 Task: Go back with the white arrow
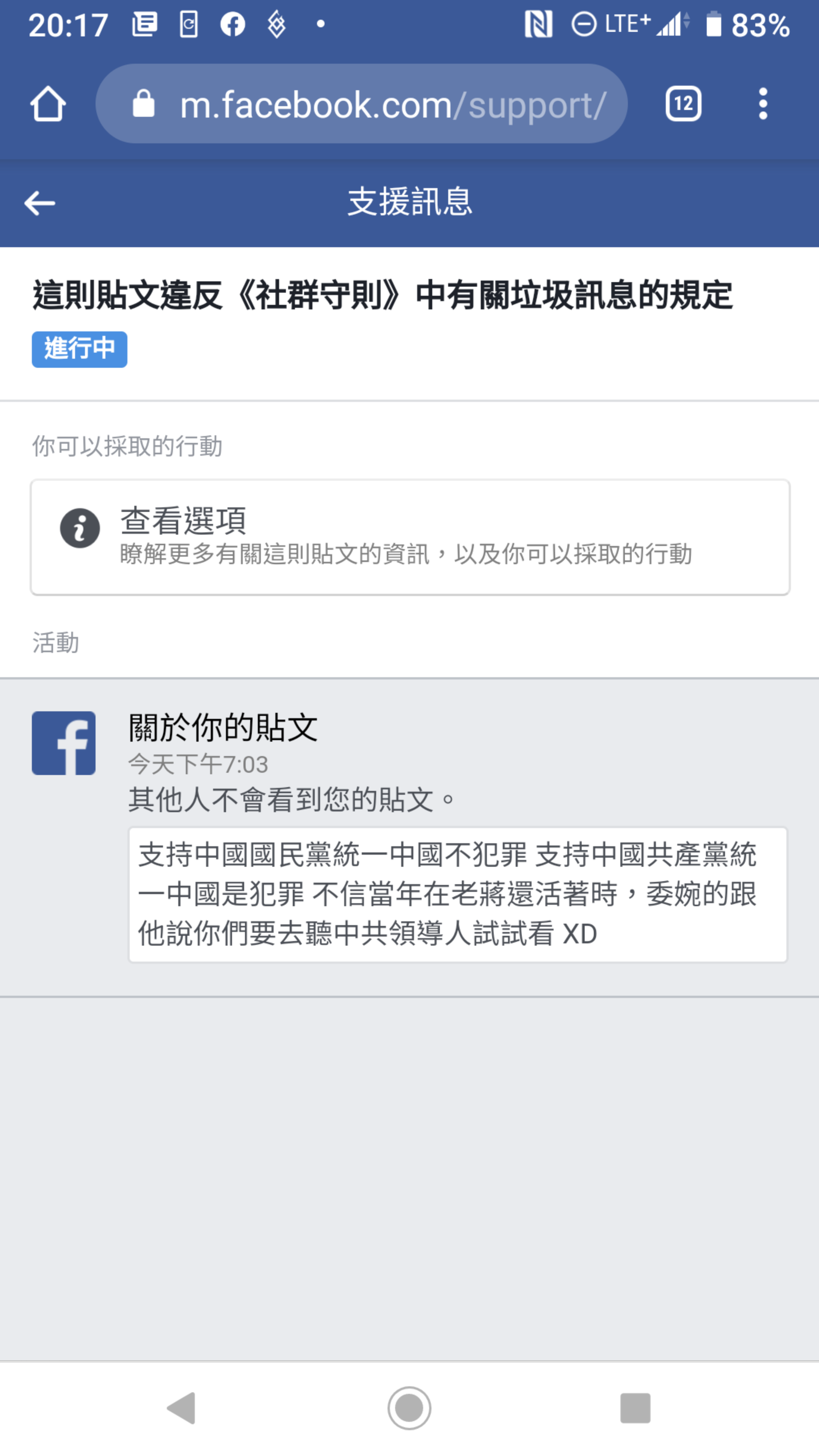click(39, 203)
